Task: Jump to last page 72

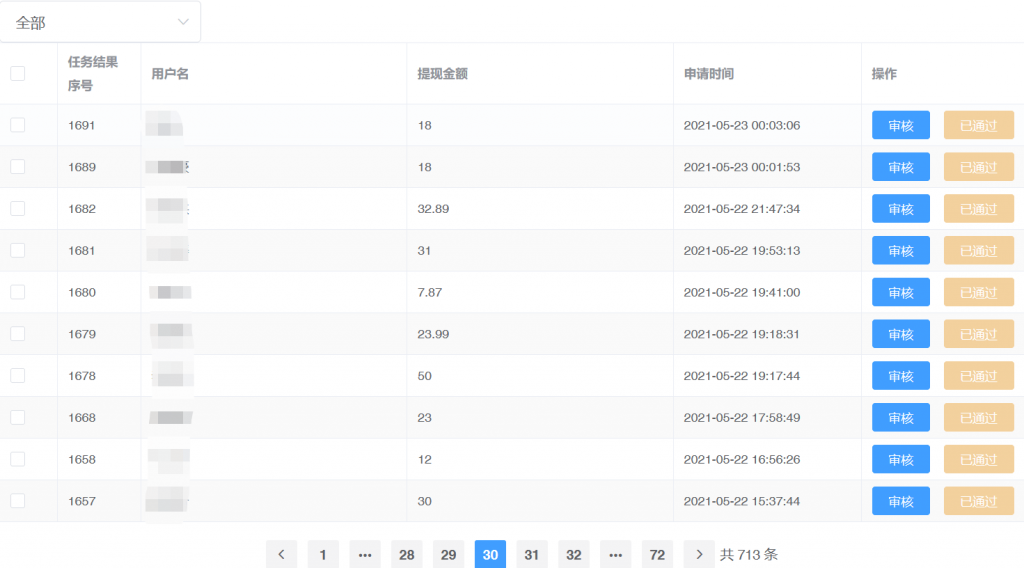Action: (657, 555)
